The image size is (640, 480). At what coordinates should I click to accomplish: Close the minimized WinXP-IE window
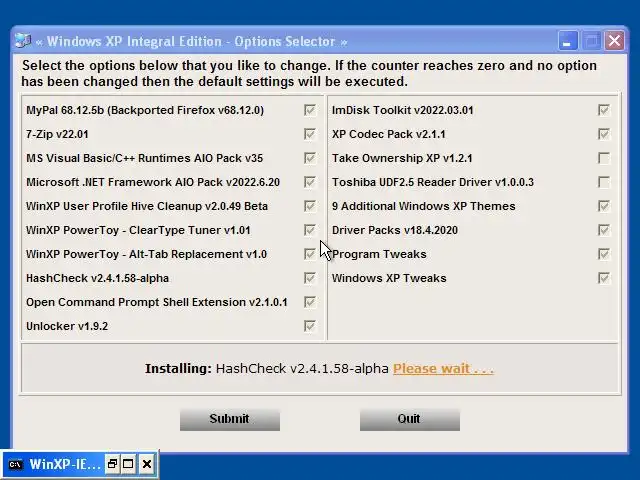pyautogui.click(x=147, y=464)
